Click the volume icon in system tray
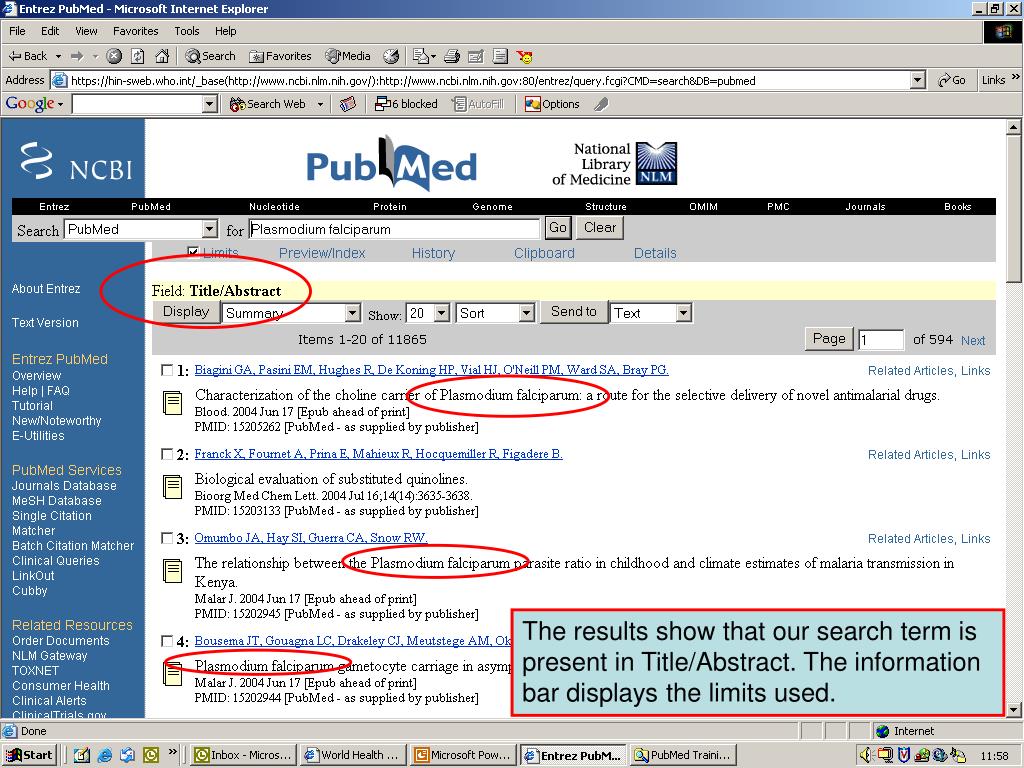The image size is (1024, 768). [x=866, y=755]
